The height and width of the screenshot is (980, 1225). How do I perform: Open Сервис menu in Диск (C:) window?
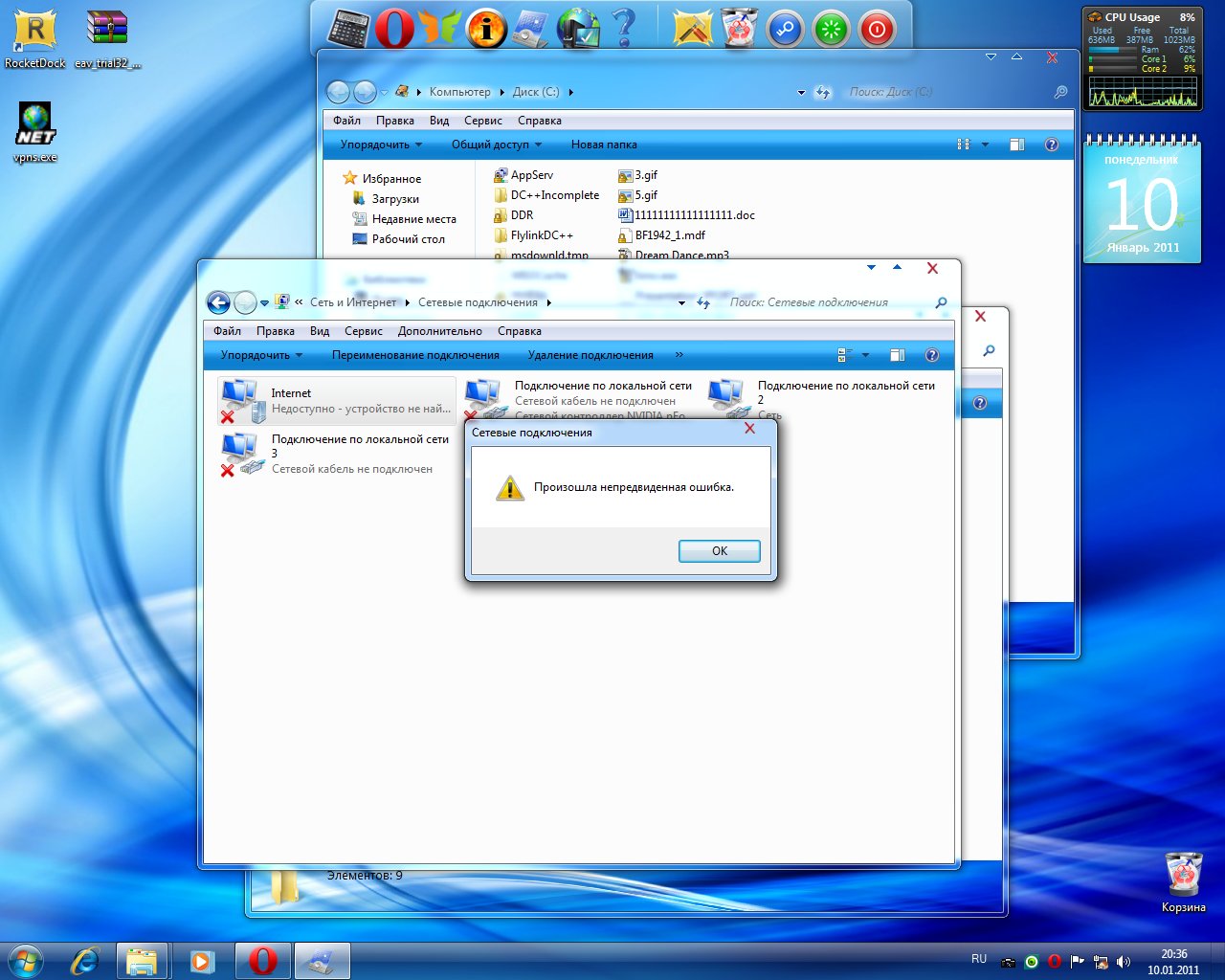[482, 121]
